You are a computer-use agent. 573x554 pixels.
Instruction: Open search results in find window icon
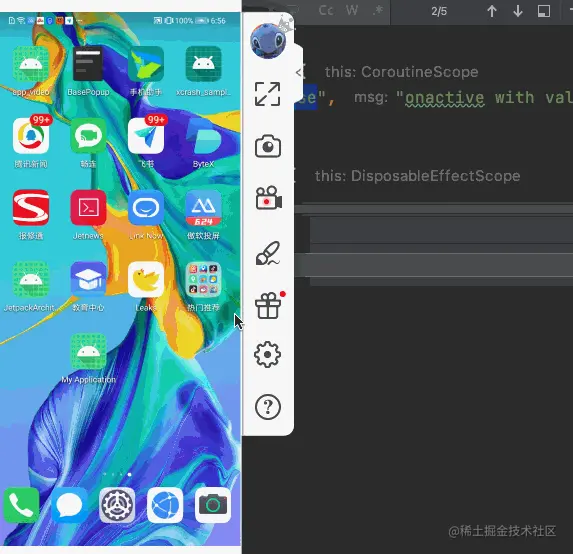point(544,11)
